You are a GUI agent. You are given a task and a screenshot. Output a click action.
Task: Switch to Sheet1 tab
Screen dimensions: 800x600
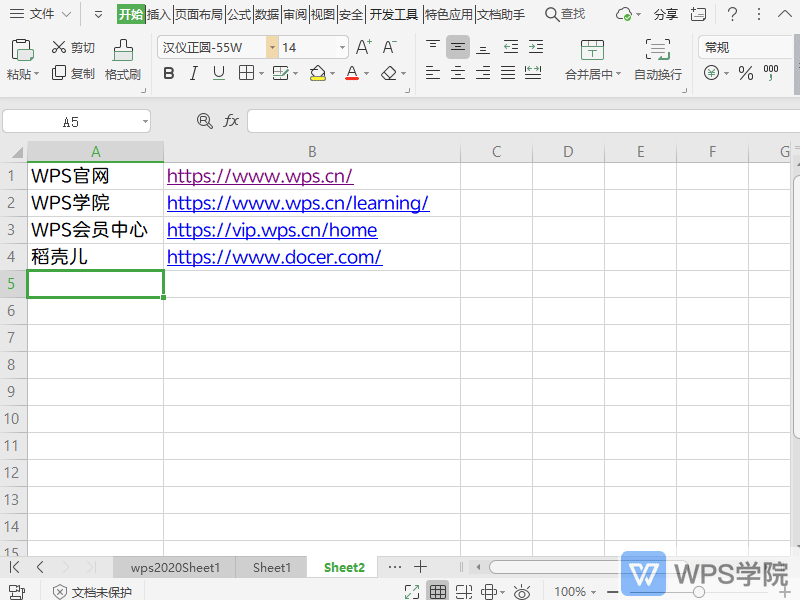coord(271,567)
